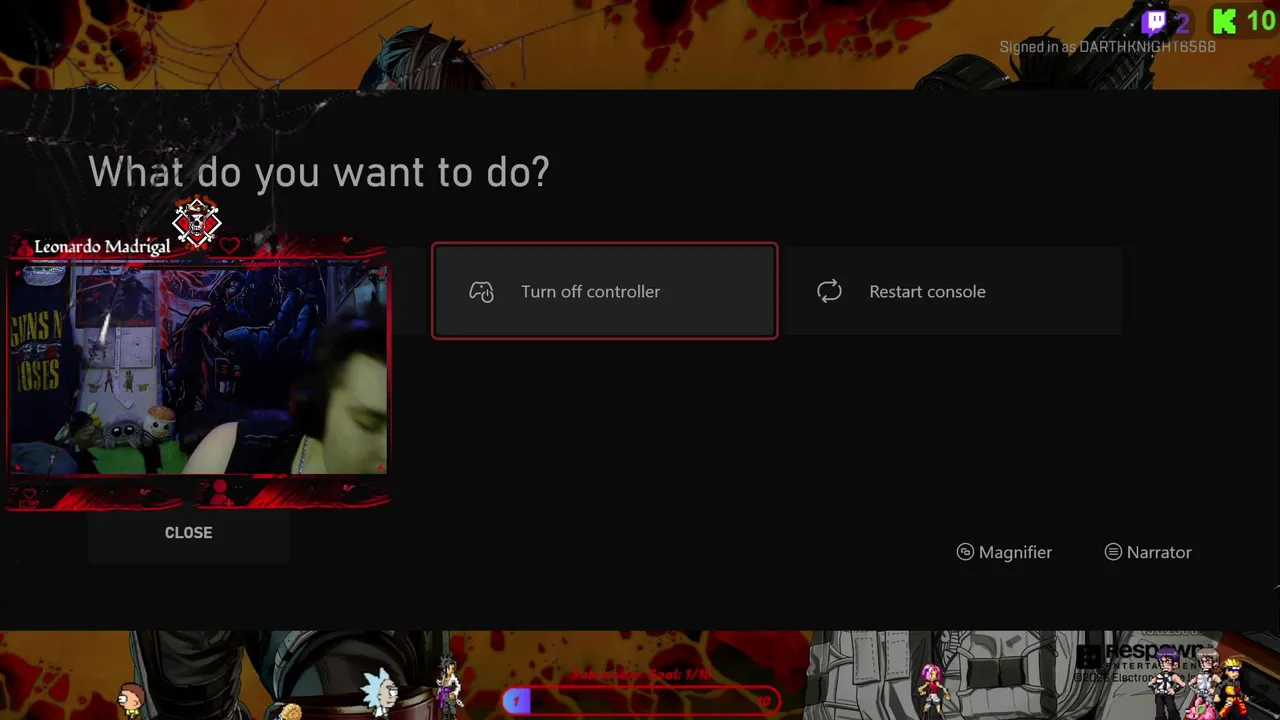Click the Leonardo Madrigal webcam feed
Screen dimensions: 1280x720
198,368
